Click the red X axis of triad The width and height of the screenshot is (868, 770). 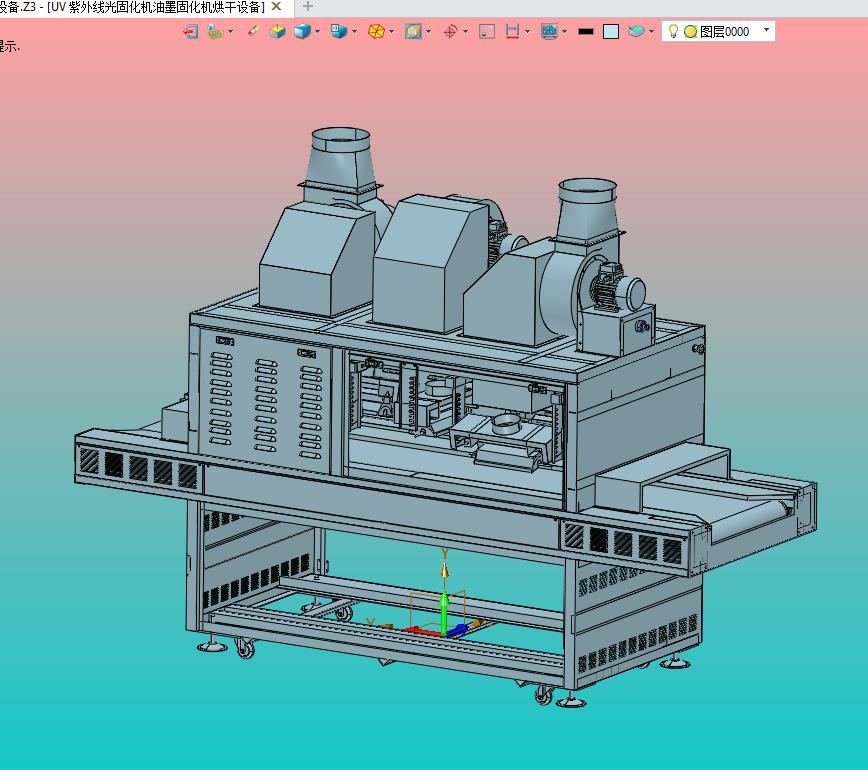421,630
